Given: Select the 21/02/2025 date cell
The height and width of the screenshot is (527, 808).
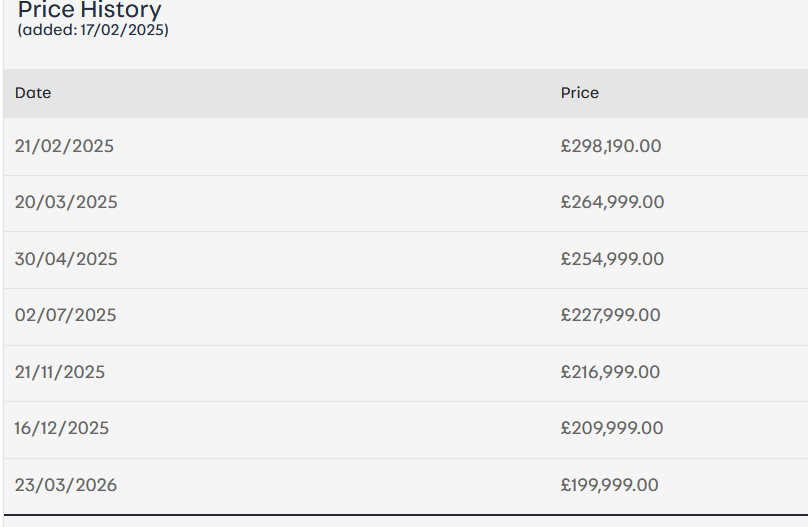Looking at the screenshot, I should [x=64, y=146].
